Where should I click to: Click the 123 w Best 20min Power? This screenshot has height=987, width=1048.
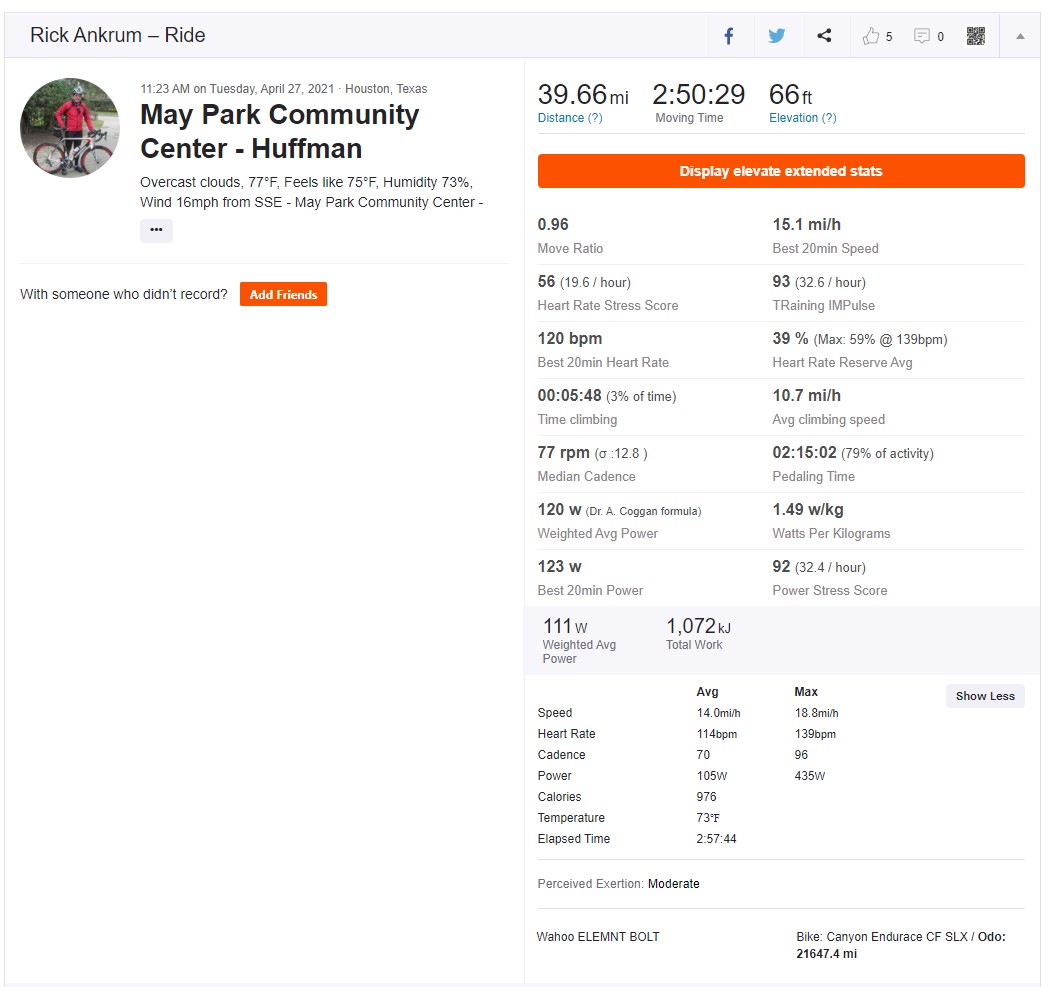point(559,567)
